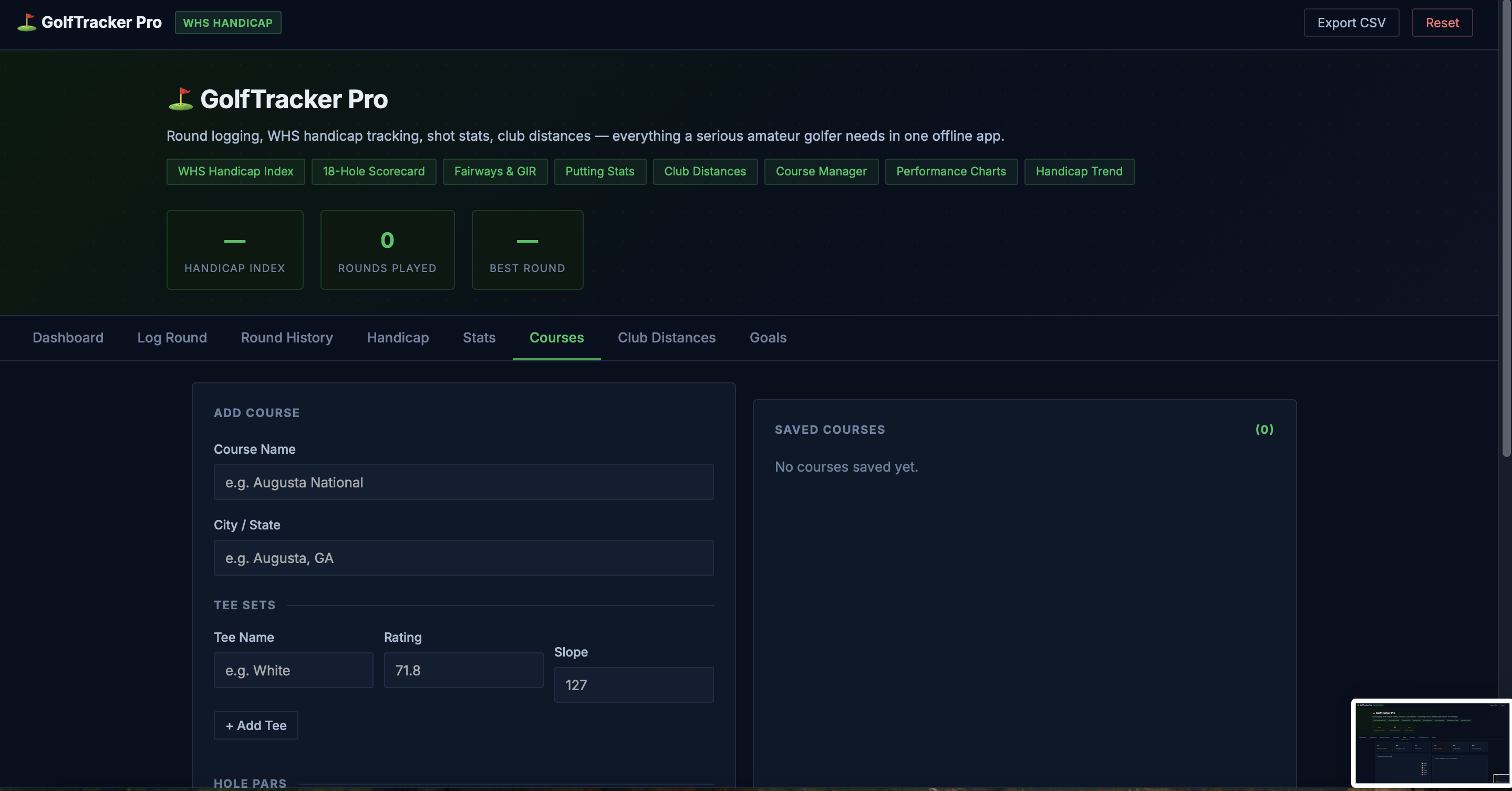Click the HOLE PARS section label
Viewport: 1512px width, 791px height.
(x=250, y=783)
